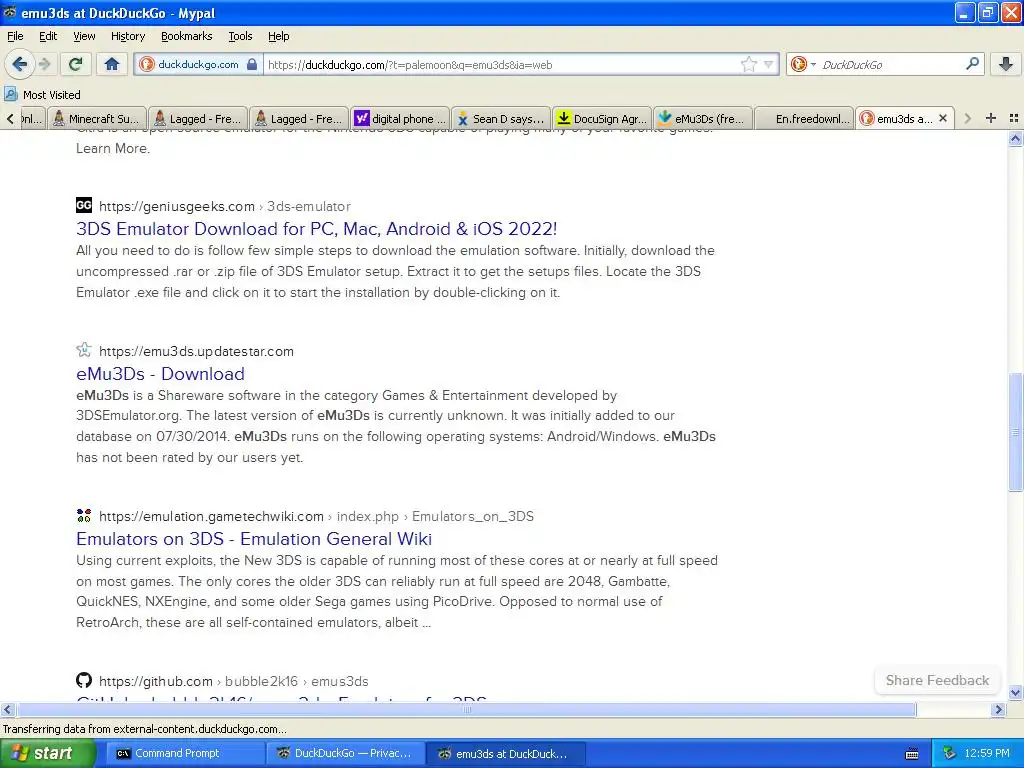The width and height of the screenshot is (1024, 768).
Task: Click vertical scrollbar down arrow
Action: [x=1015, y=692]
